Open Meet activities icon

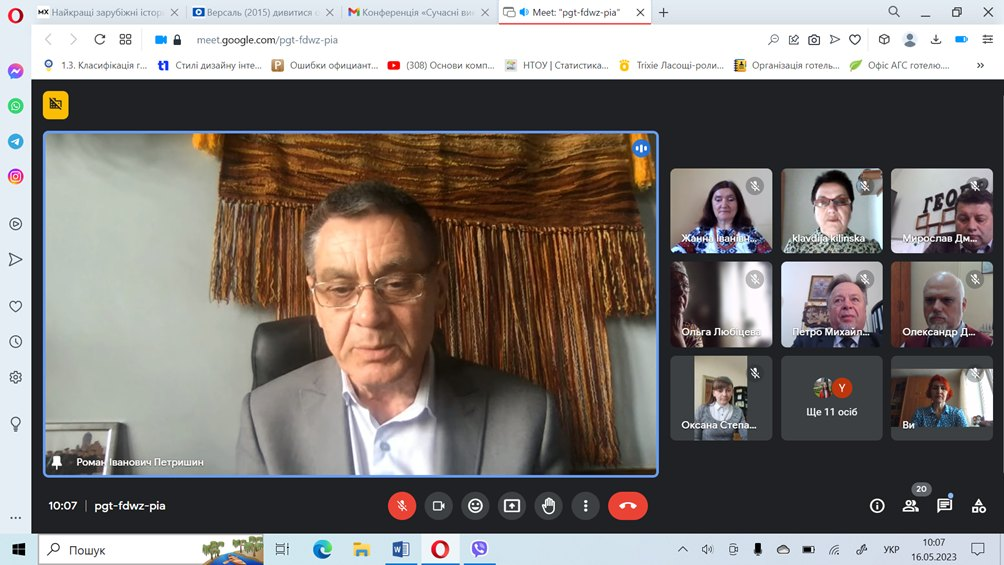click(x=978, y=506)
